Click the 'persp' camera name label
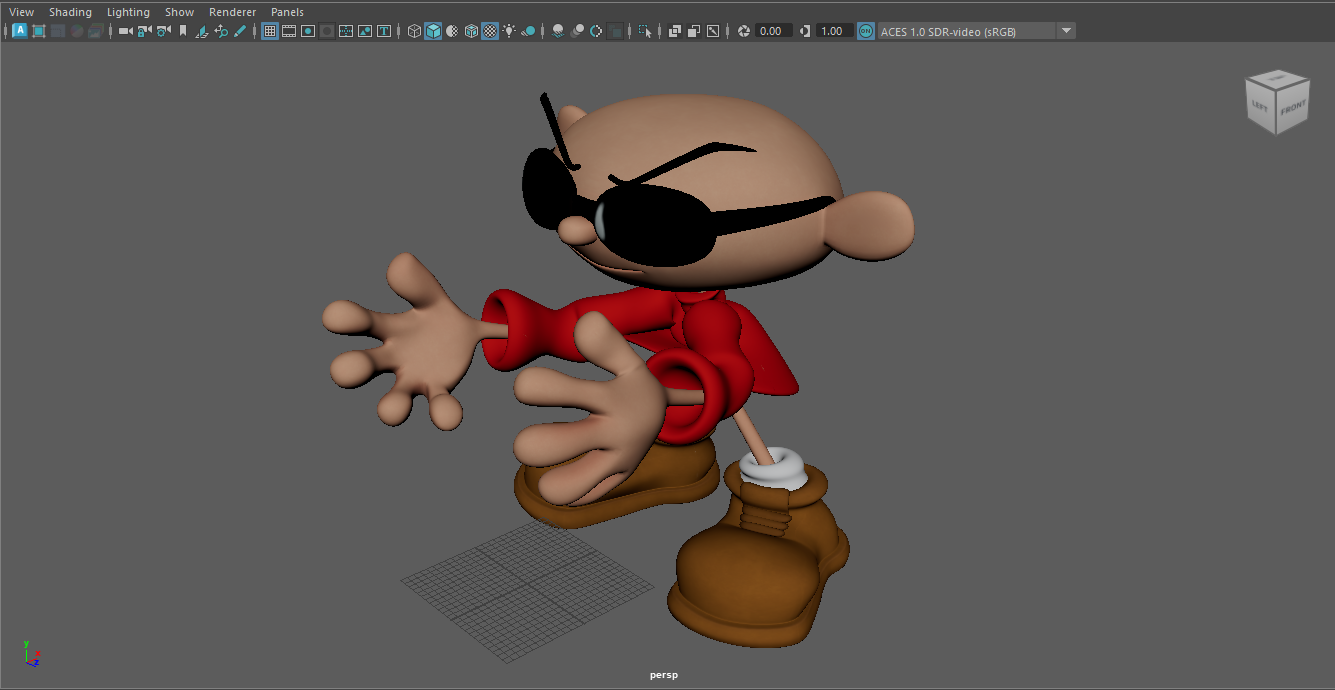The image size is (1335, 690). pos(663,675)
